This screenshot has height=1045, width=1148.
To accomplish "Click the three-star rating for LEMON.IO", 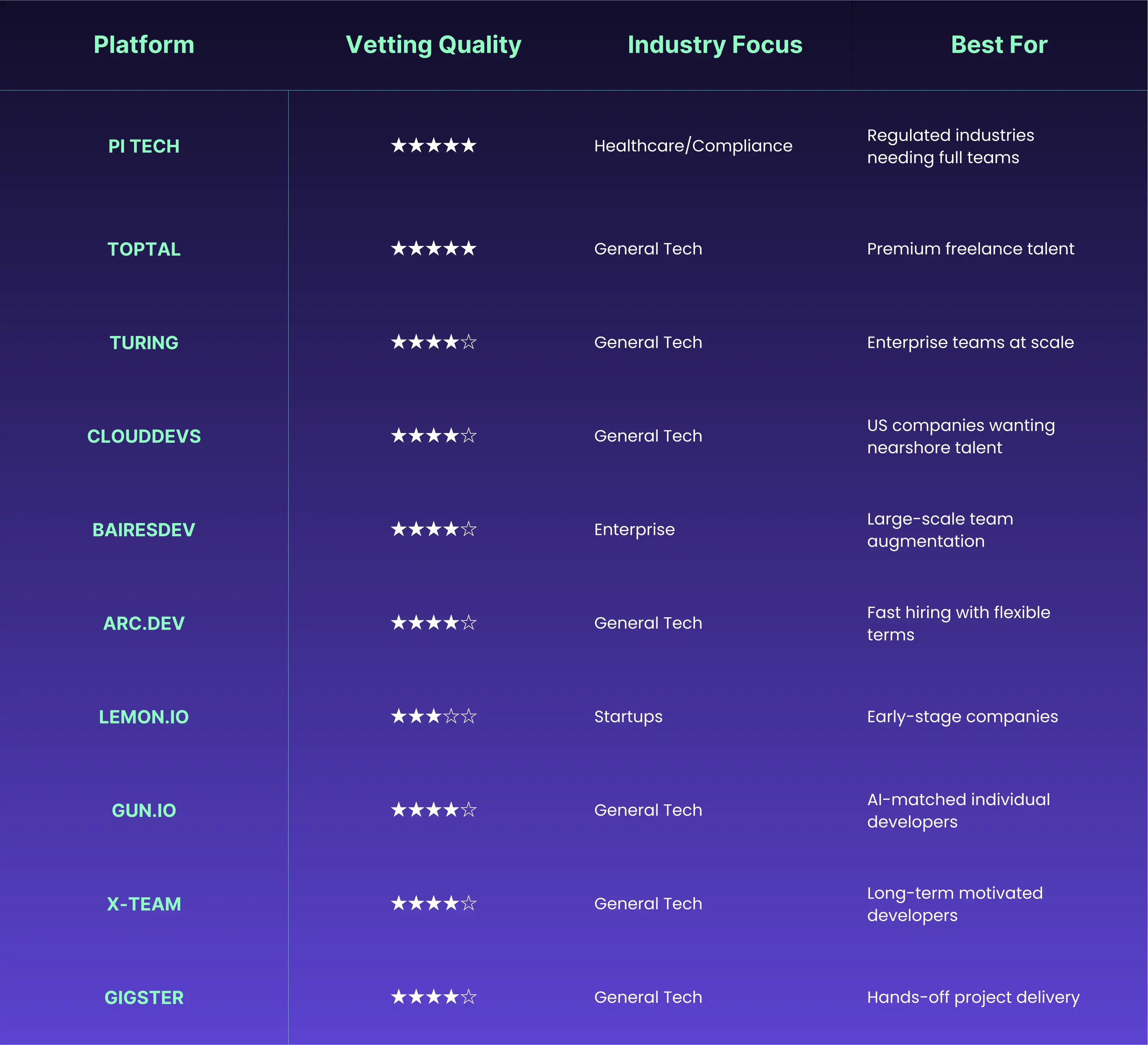I will [x=434, y=716].
